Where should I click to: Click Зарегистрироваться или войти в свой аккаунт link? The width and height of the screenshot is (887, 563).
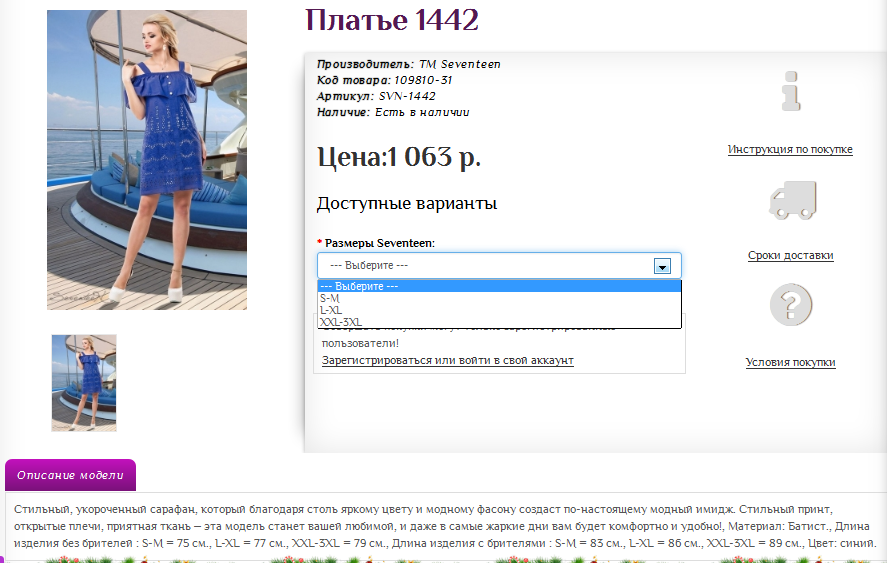click(447, 360)
